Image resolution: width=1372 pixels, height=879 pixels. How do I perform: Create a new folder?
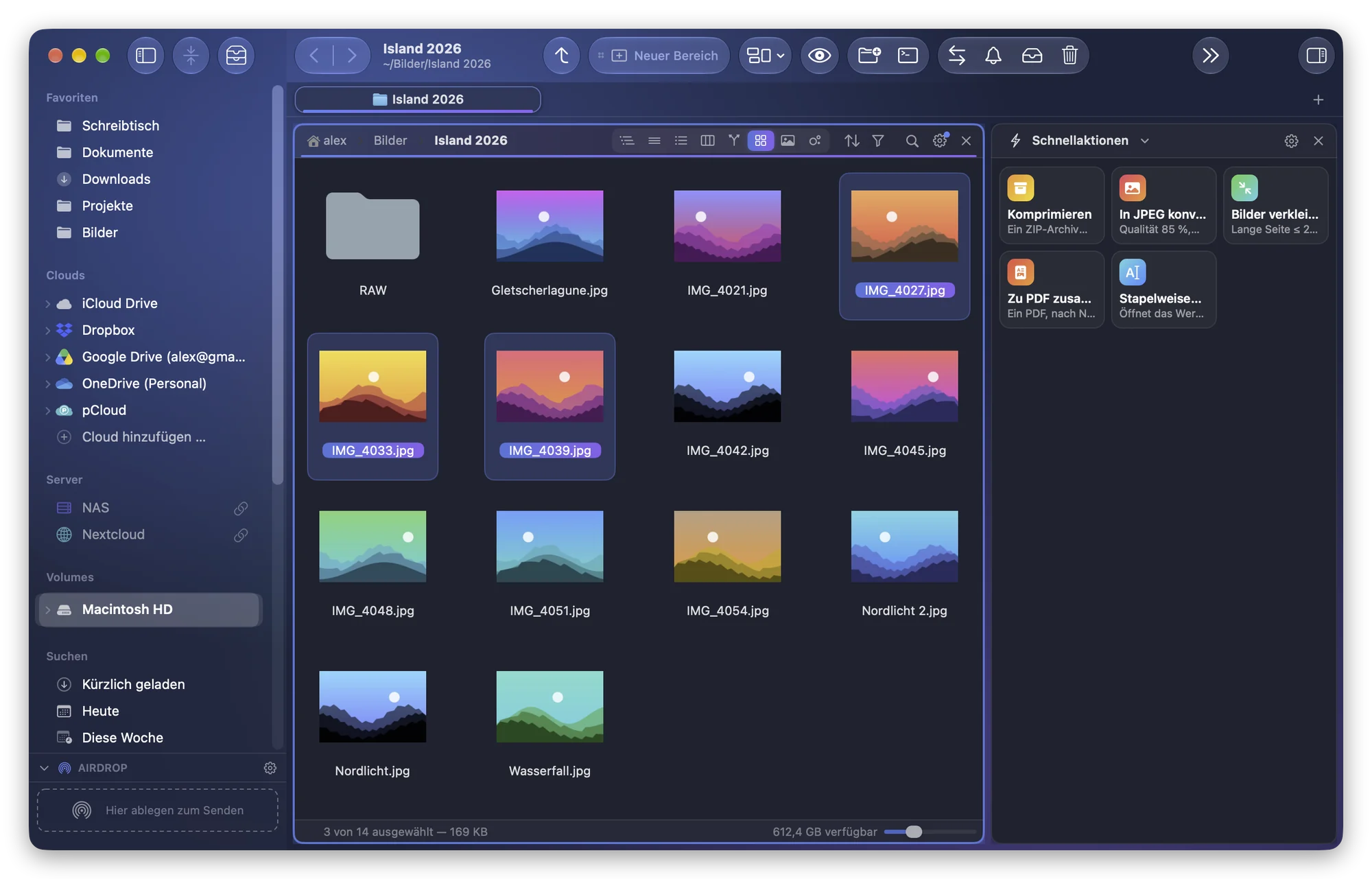[x=869, y=56]
